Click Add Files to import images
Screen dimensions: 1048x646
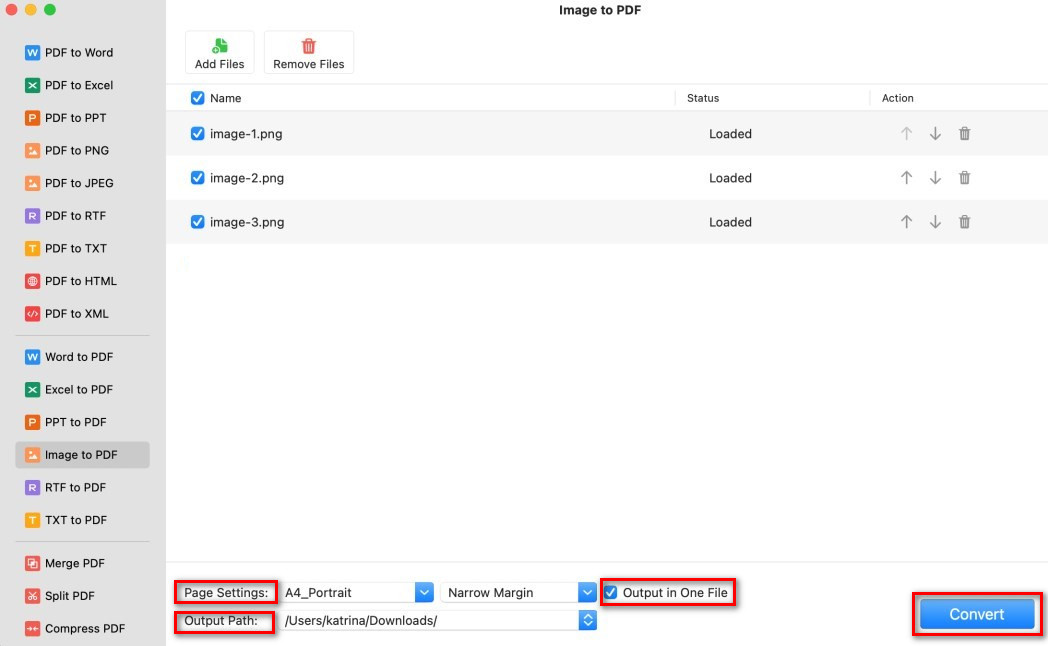point(219,52)
